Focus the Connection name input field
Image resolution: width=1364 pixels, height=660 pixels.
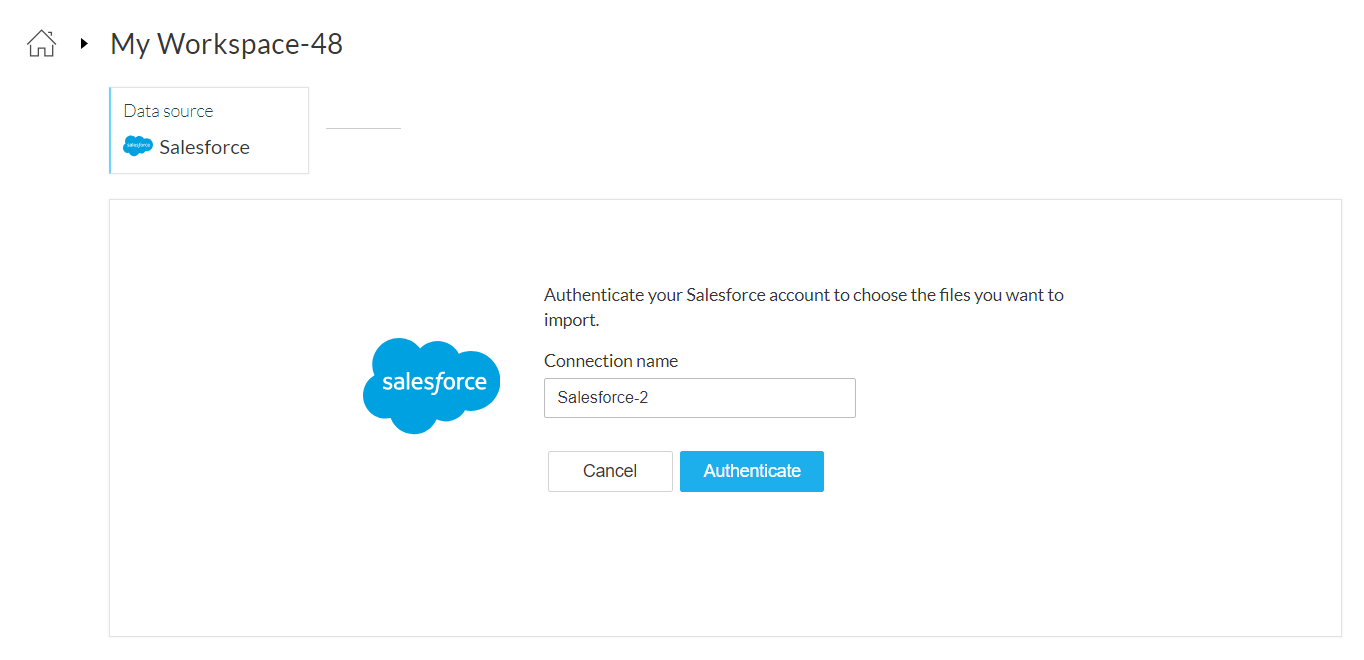point(700,397)
